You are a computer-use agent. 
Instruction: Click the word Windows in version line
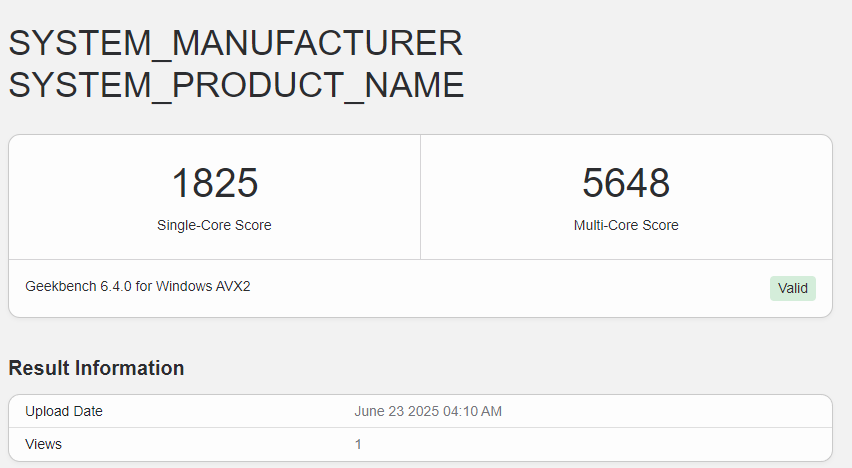(x=184, y=286)
